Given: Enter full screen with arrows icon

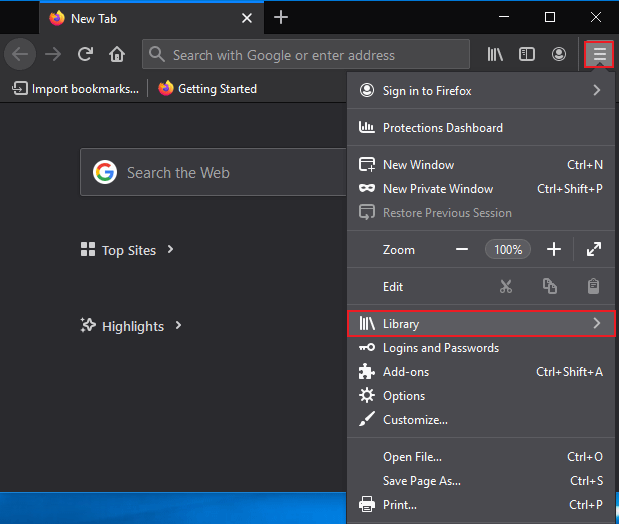Looking at the screenshot, I should 594,250.
